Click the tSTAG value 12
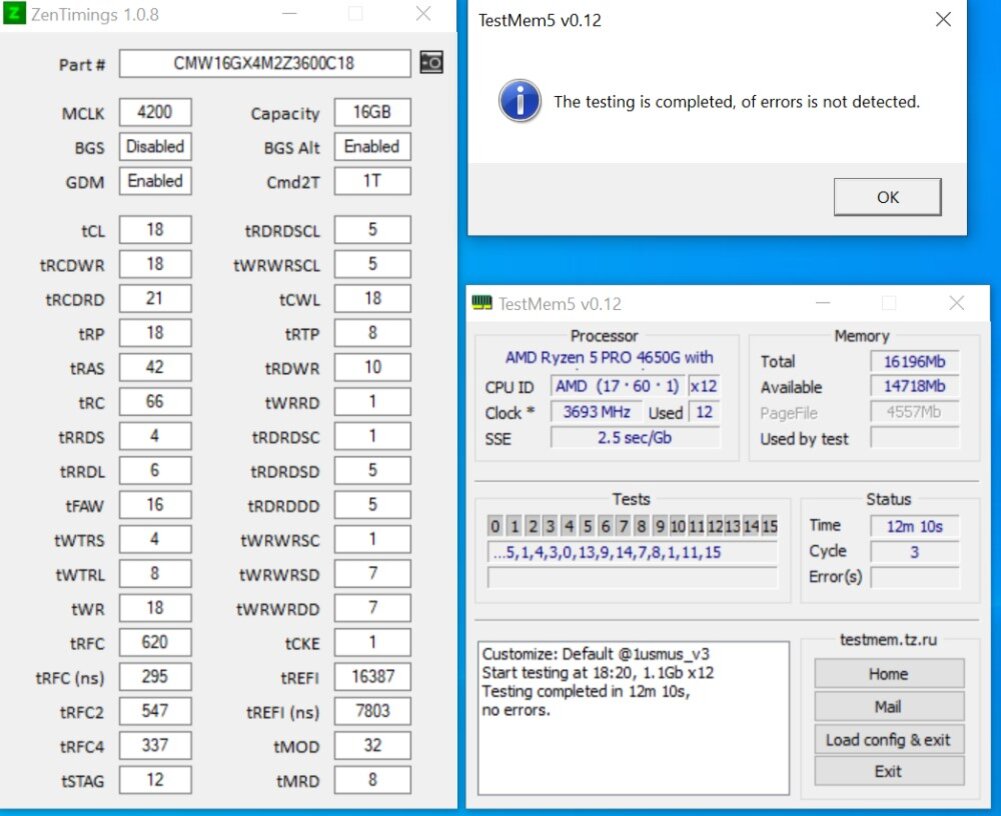Screen dimensions: 1001x816 click(155, 780)
